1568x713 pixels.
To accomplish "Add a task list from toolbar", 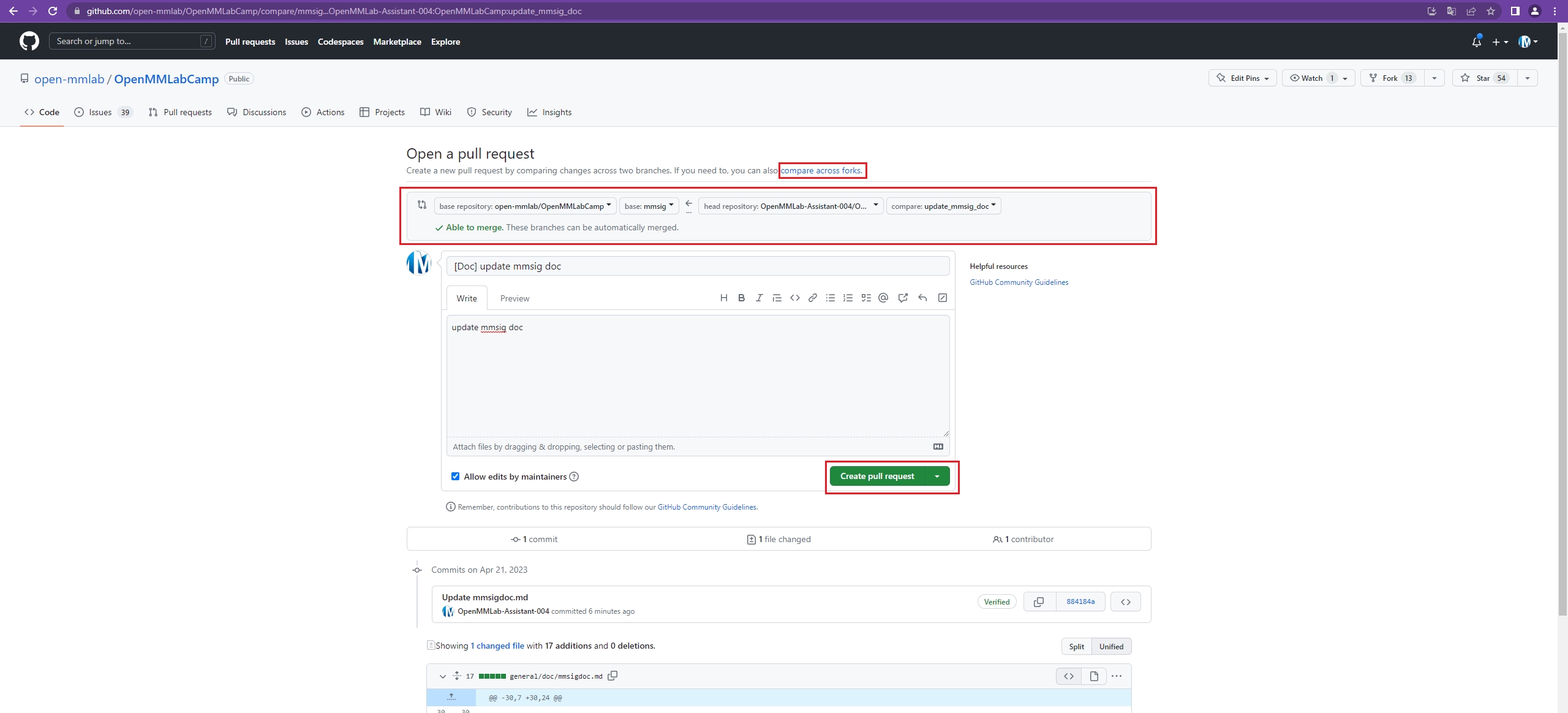I will pyautogui.click(x=865, y=298).
